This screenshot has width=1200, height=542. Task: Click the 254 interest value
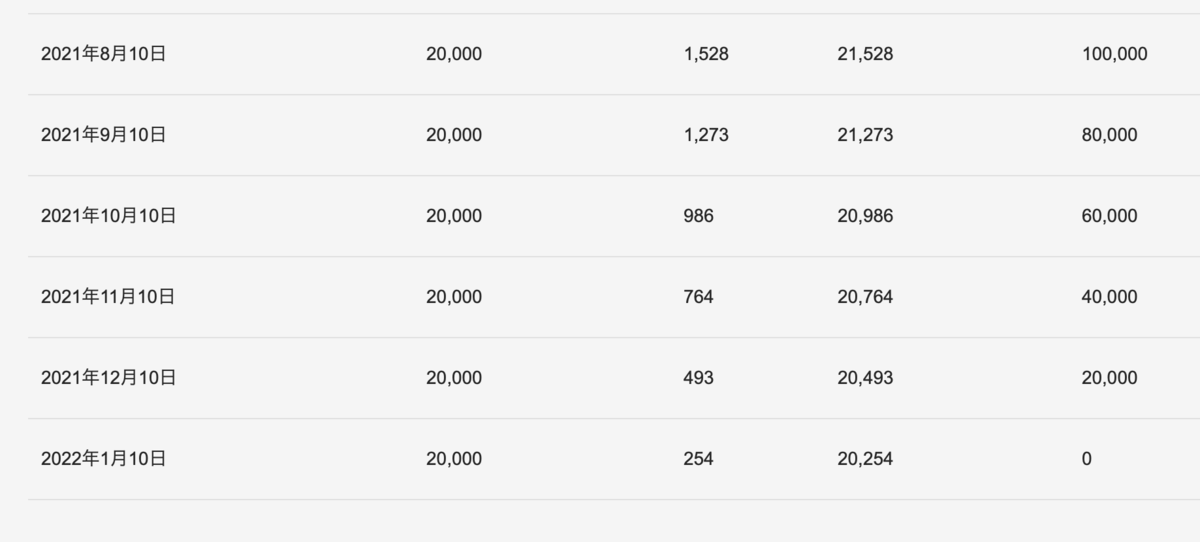click(699, 459)
